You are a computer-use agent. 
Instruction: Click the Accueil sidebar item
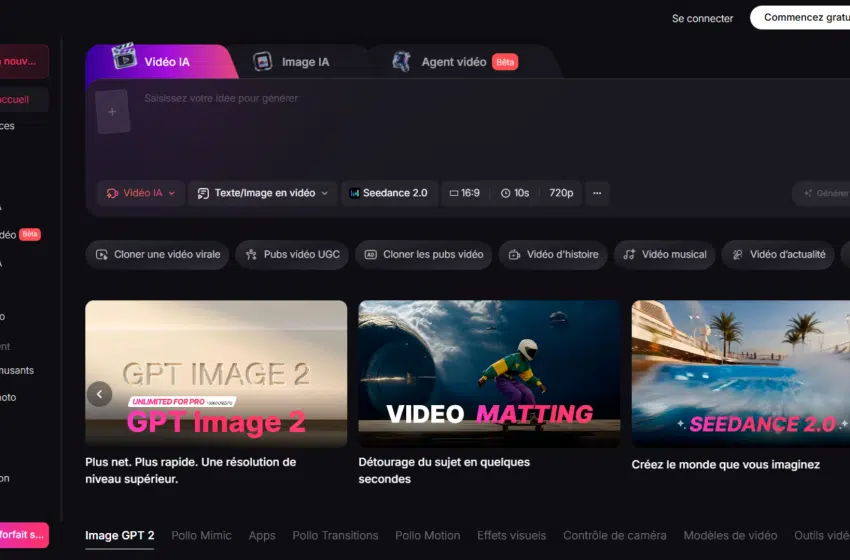[24, 100]
